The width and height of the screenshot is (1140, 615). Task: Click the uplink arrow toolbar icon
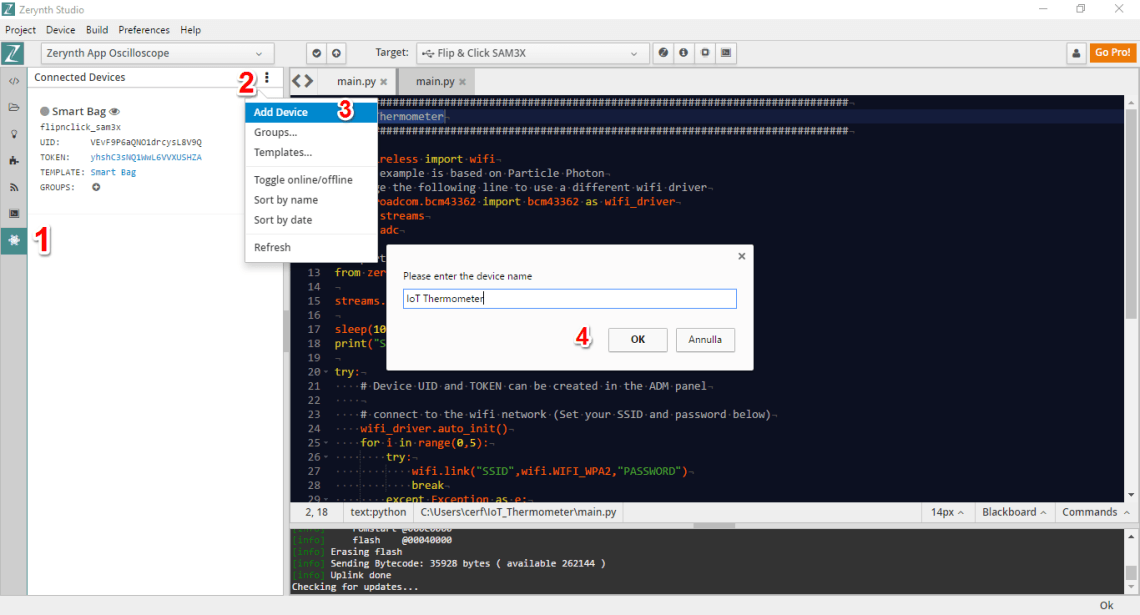pos(336,53)
